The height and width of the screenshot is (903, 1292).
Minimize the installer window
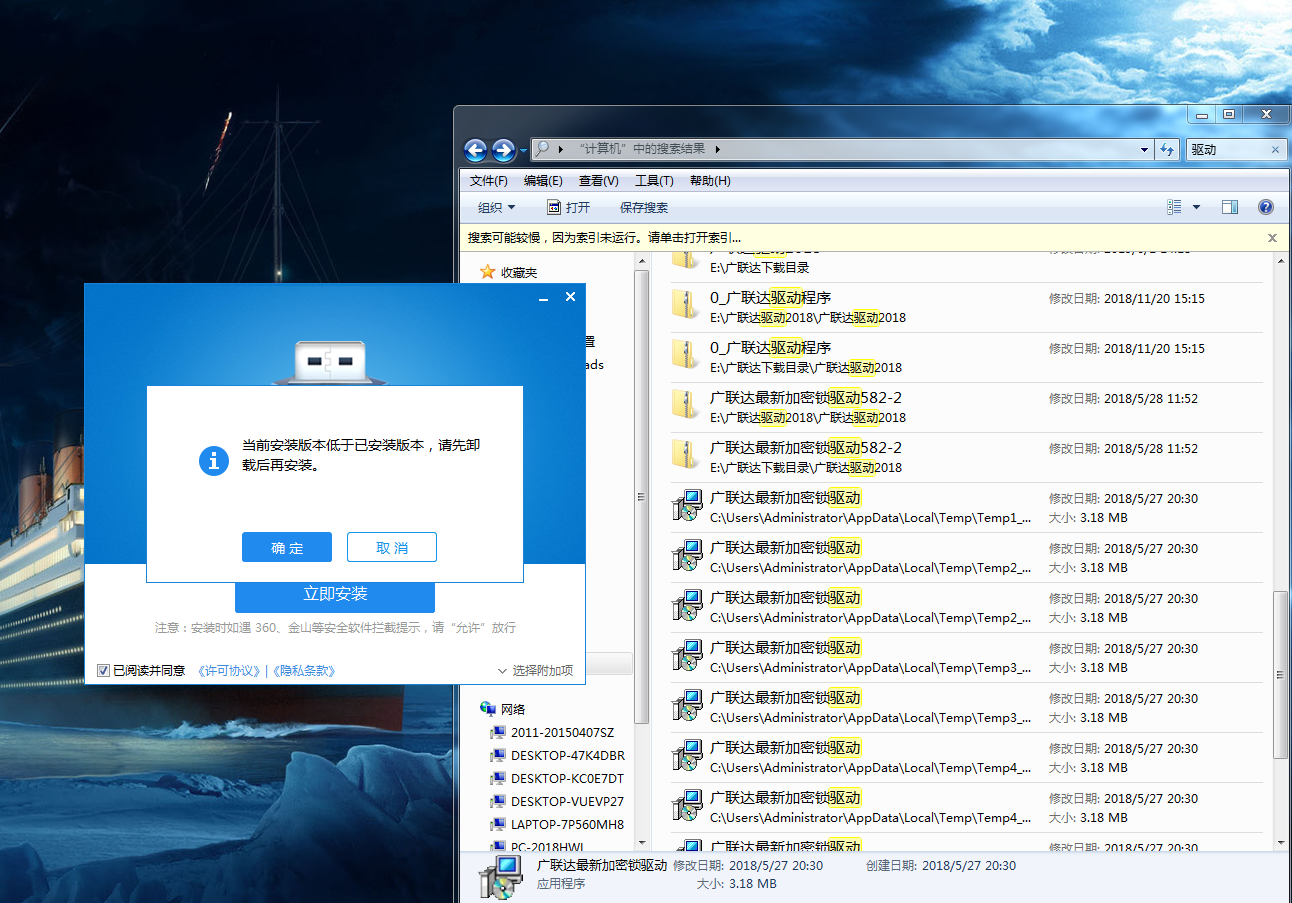pyautogui.click(x=544, y=298)
